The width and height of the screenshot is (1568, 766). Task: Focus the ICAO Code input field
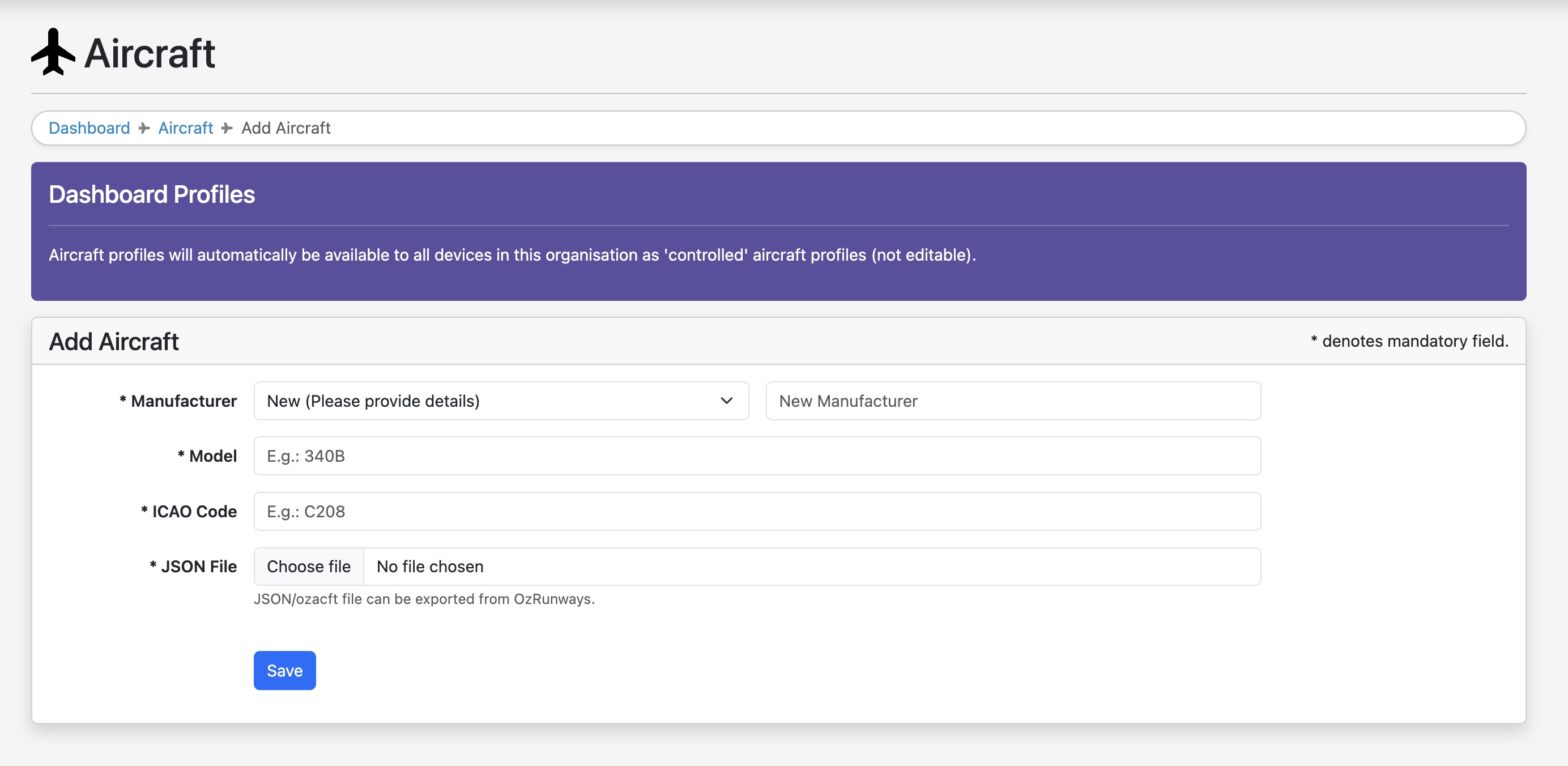tap(757, 512)
